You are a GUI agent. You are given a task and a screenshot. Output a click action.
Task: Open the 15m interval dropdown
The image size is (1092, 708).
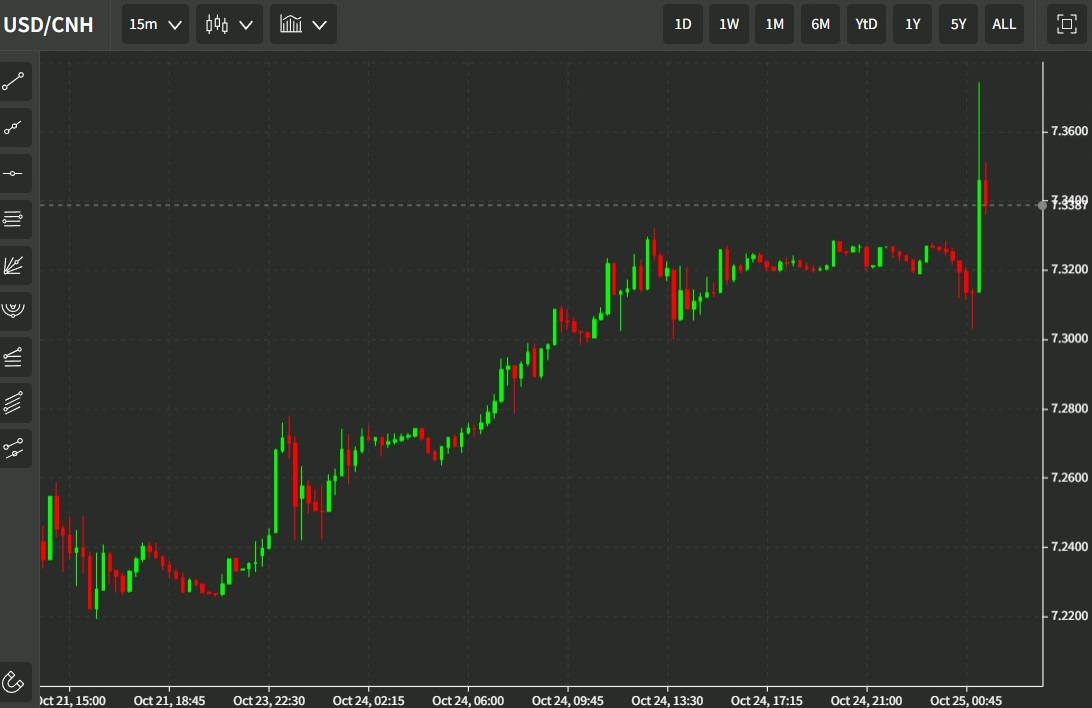click(155, 24)
